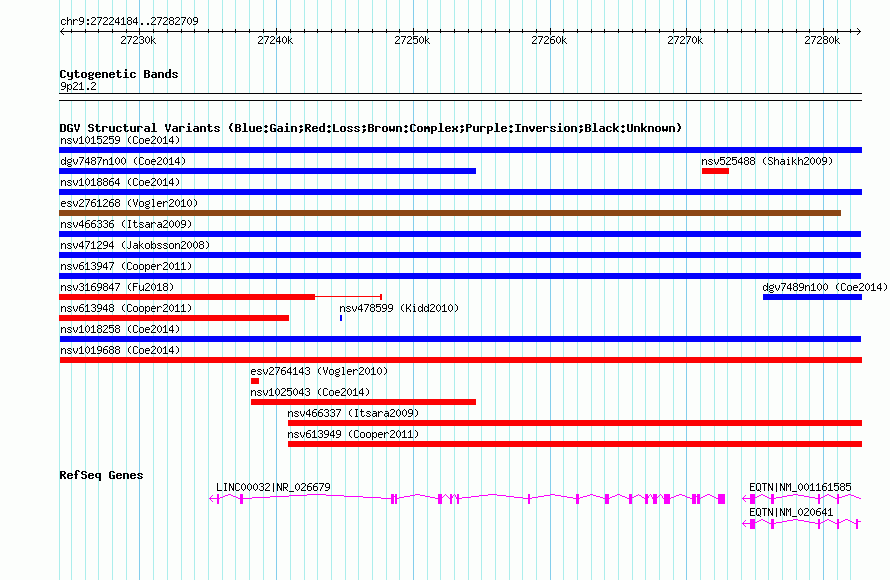Open nsv466337 (Itsara2009) label
890x580 pixels.
(353, 413)
